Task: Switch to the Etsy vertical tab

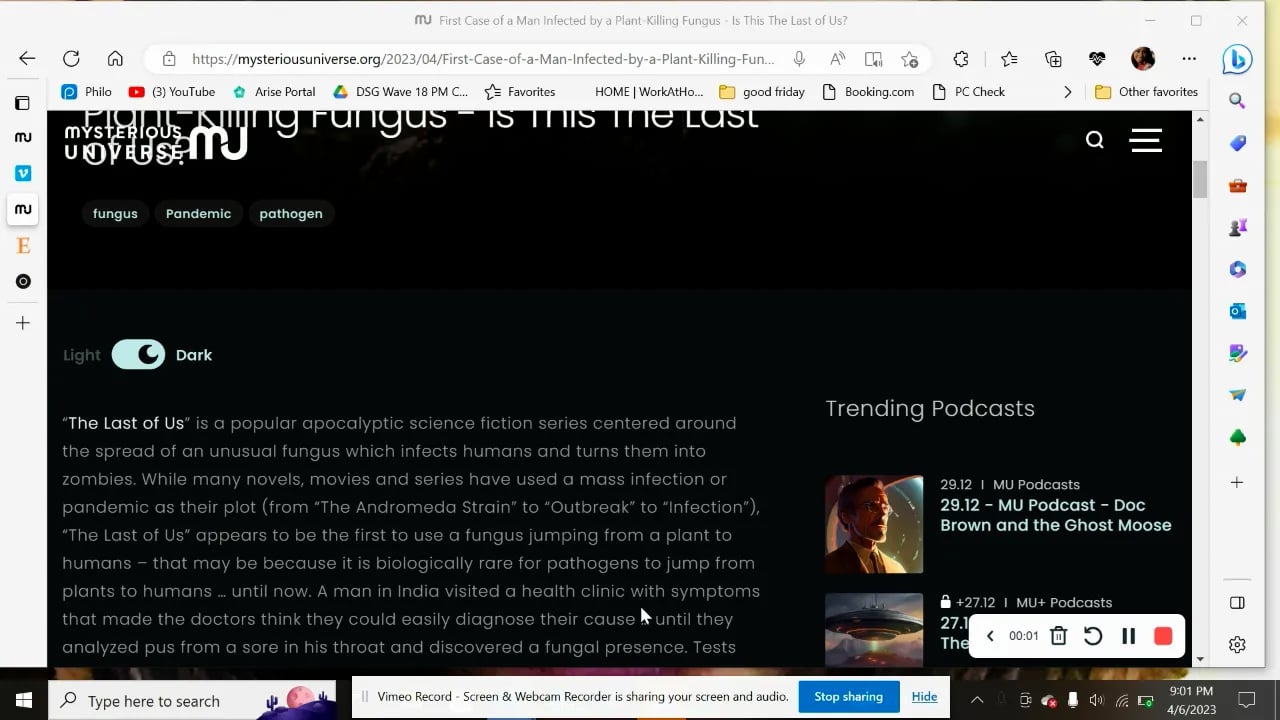Action: point(23,245)
